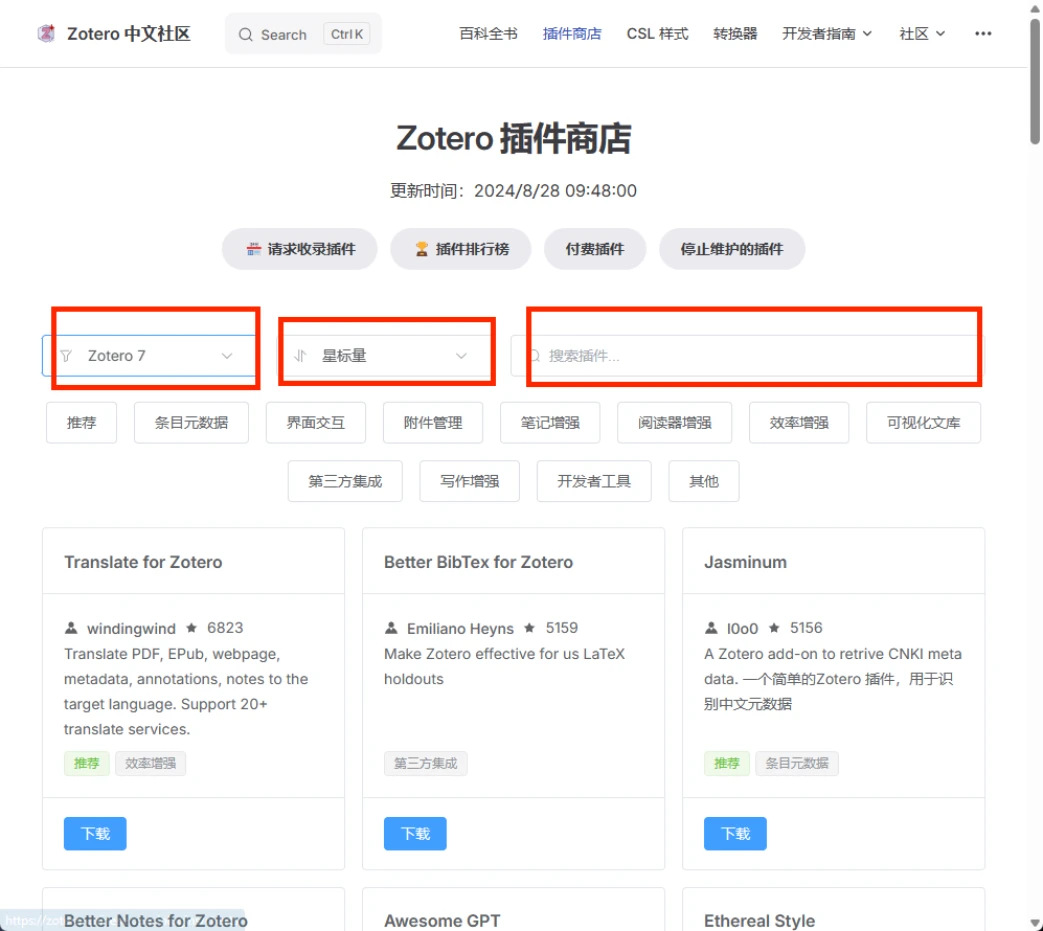The height and width of the screenshot is (931, 1043).
Task: Click author icon beside l0o0
Action: click(711, 628)
